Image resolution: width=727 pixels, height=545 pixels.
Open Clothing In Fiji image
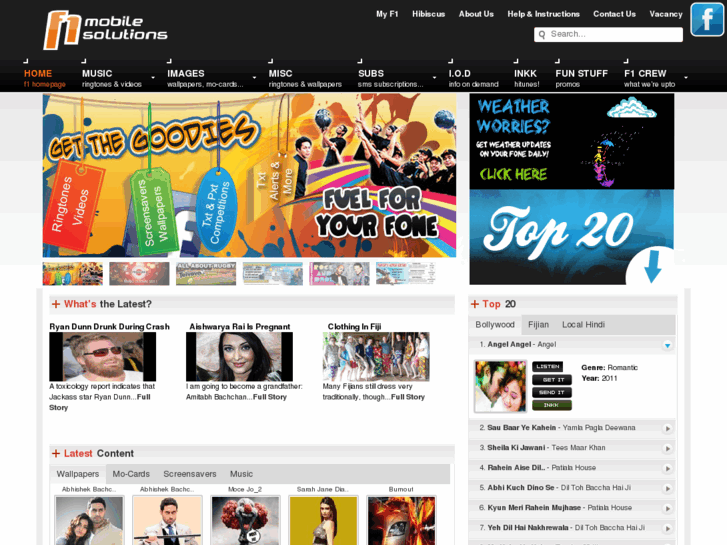(376, 357)
